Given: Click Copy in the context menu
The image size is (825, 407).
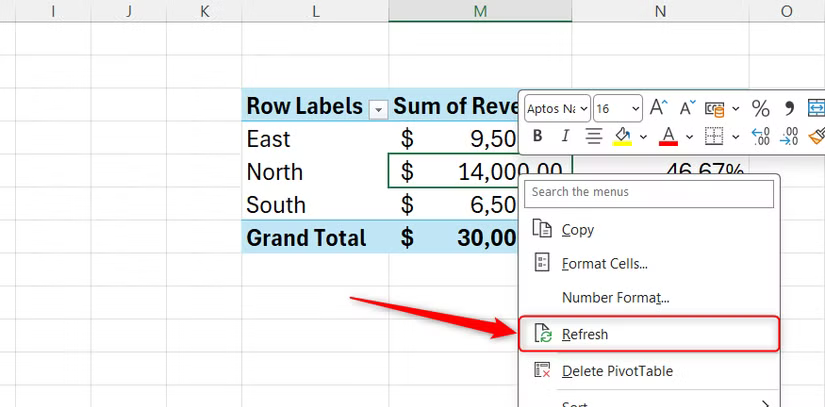Looking at the screenshot, I should pyautogui.click(x=577, y=229).
